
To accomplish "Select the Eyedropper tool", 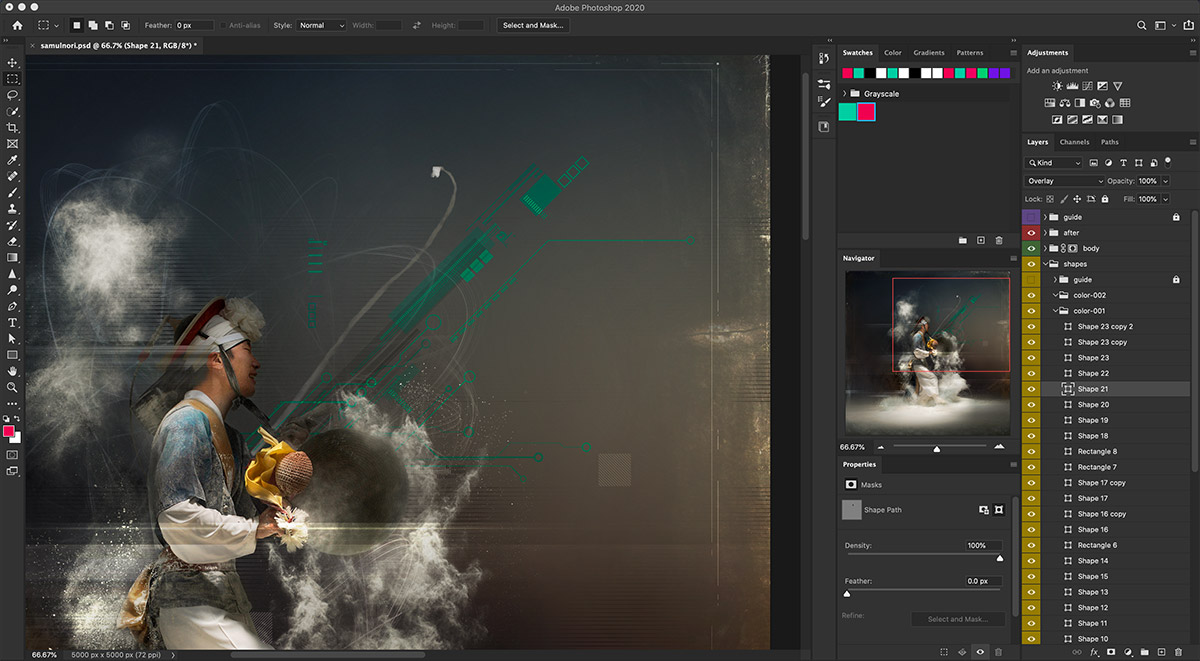I will [x=13, y=160].
